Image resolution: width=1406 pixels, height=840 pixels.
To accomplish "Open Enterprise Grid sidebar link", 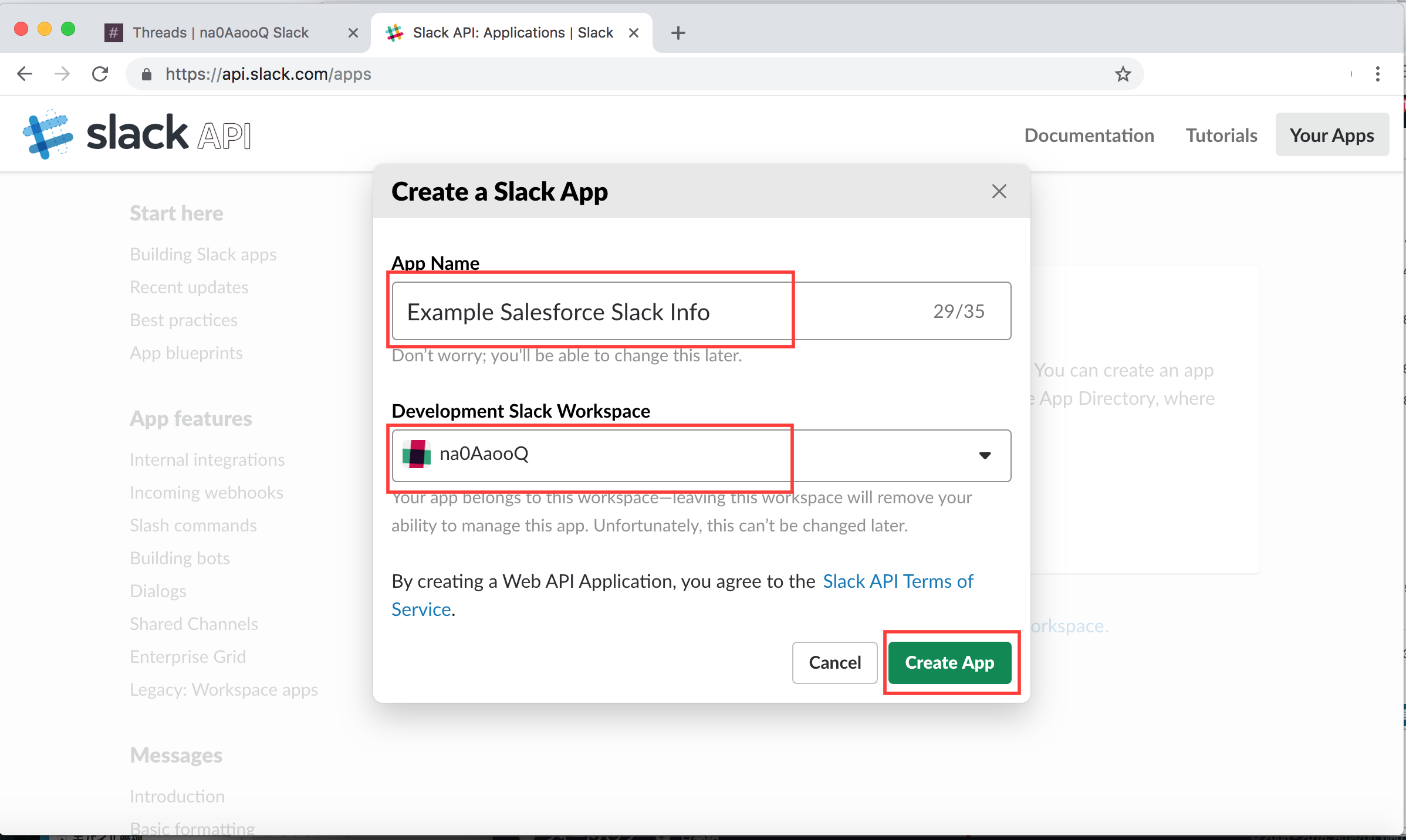I will coord(188,657).
